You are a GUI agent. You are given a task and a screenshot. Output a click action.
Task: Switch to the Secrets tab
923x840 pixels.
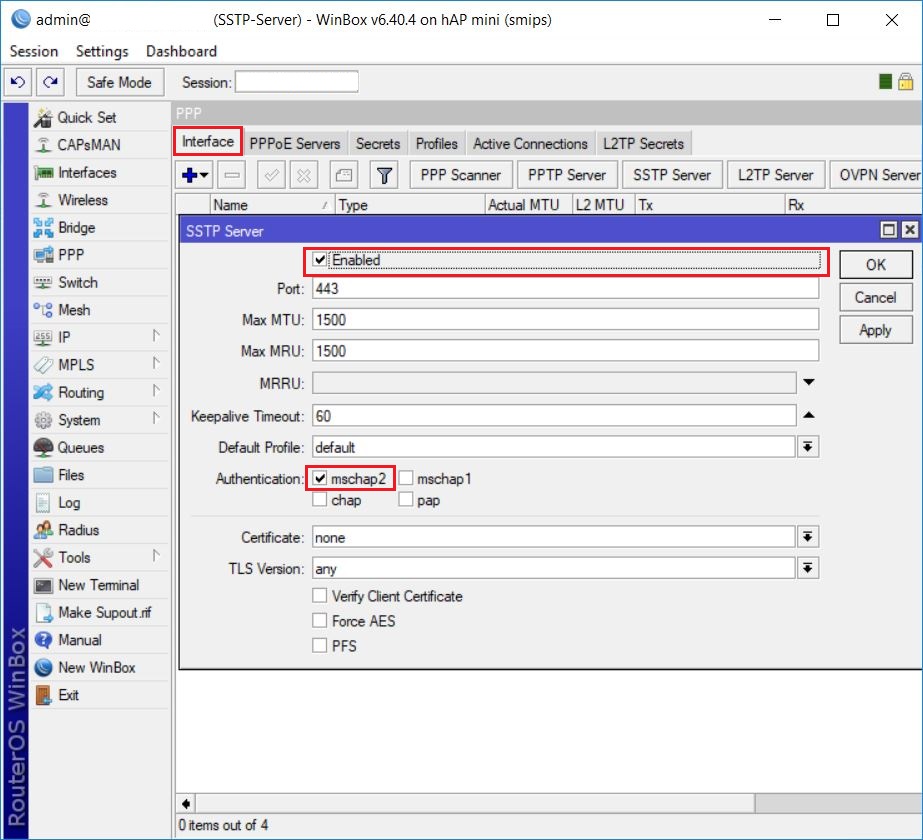378,144
